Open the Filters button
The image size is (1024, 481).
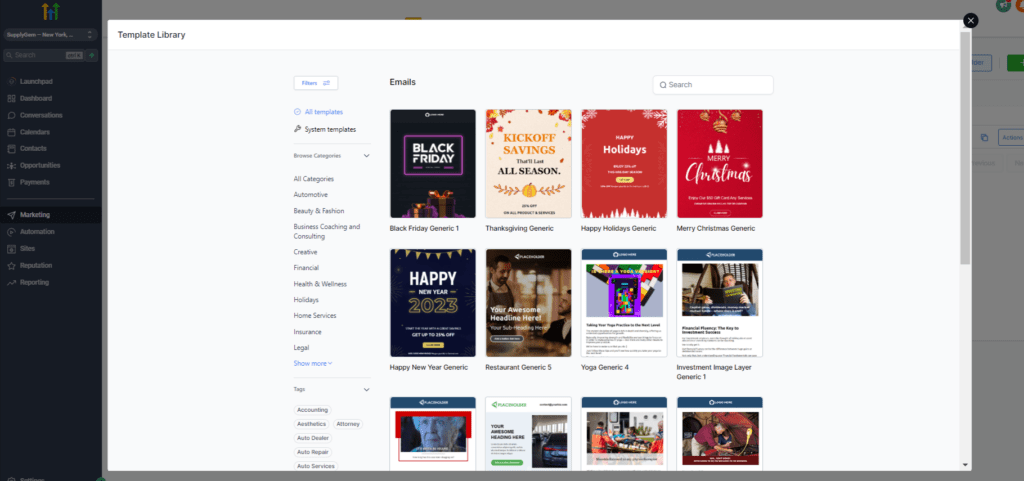pos(315,83)
